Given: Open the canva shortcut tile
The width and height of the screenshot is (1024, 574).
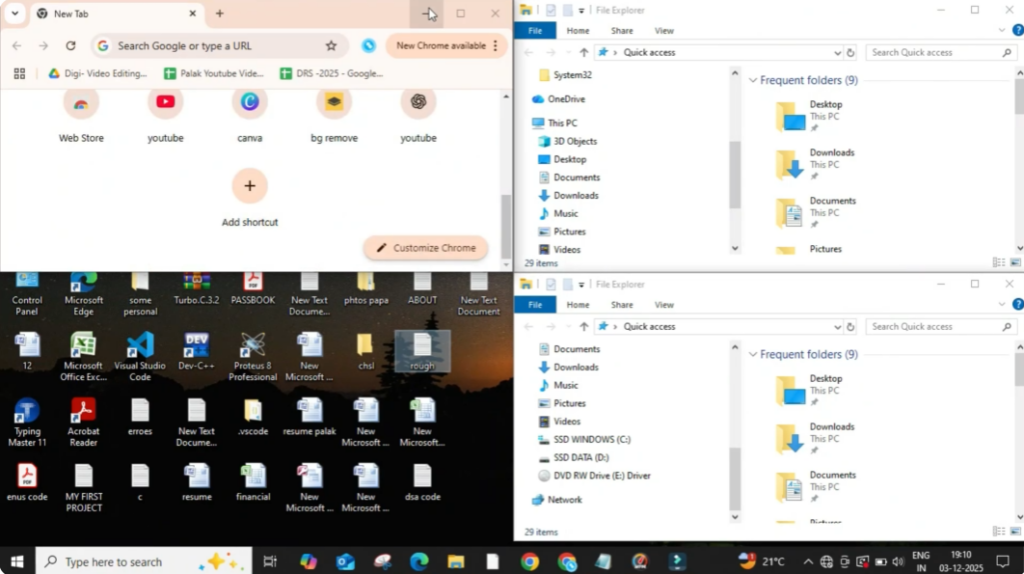Looking at the screenshot, I should (250, 102).
